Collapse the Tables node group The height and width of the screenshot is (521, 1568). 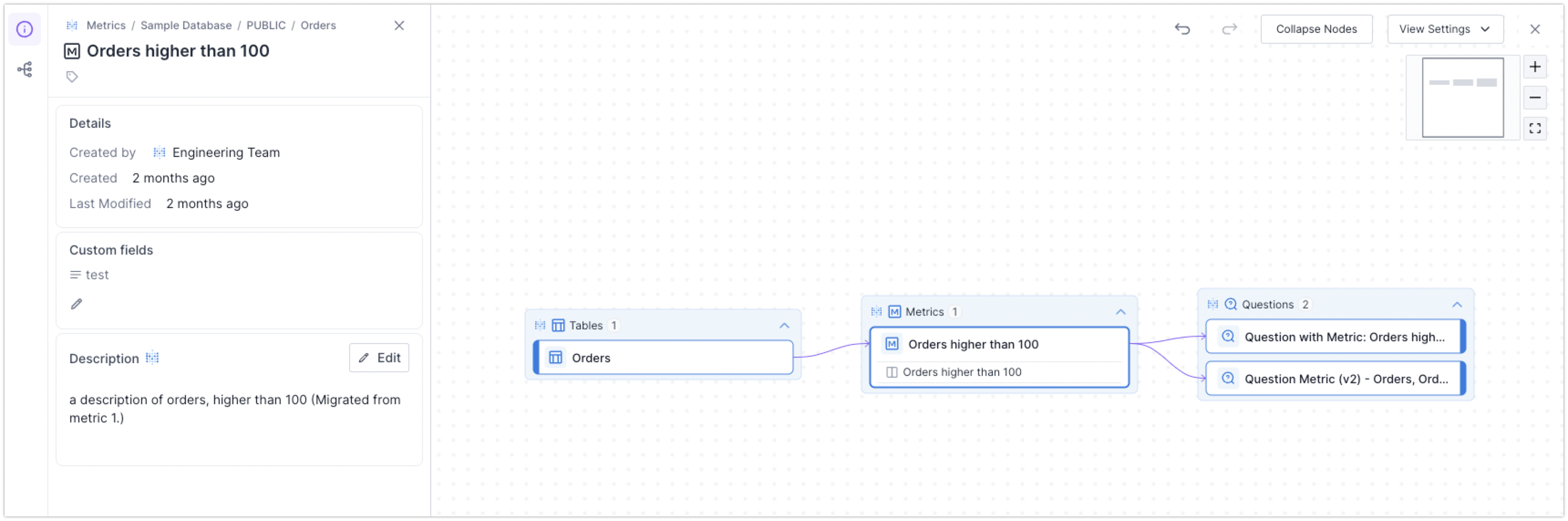(784, 325)
